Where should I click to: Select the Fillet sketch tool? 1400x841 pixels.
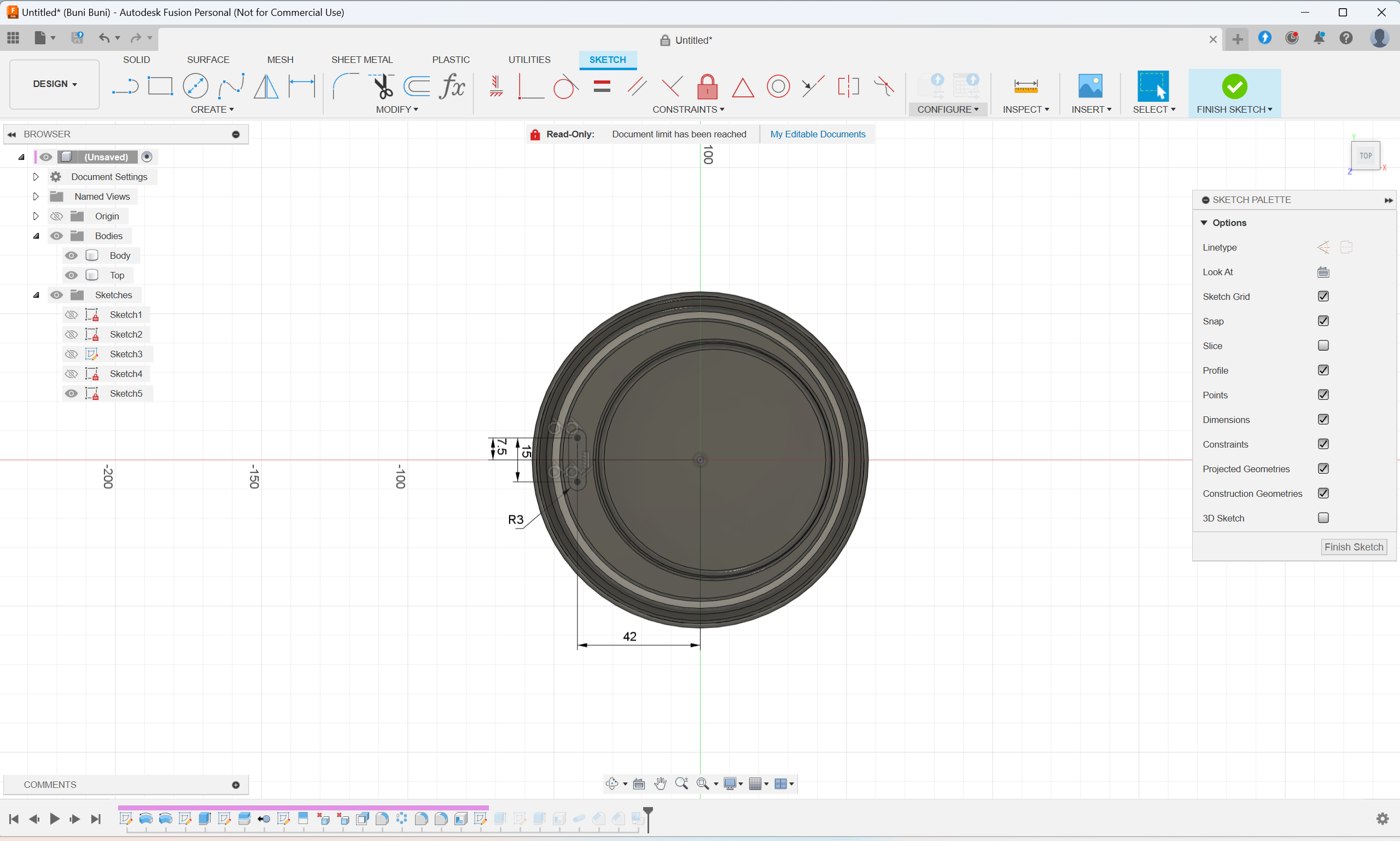[345, 86]
